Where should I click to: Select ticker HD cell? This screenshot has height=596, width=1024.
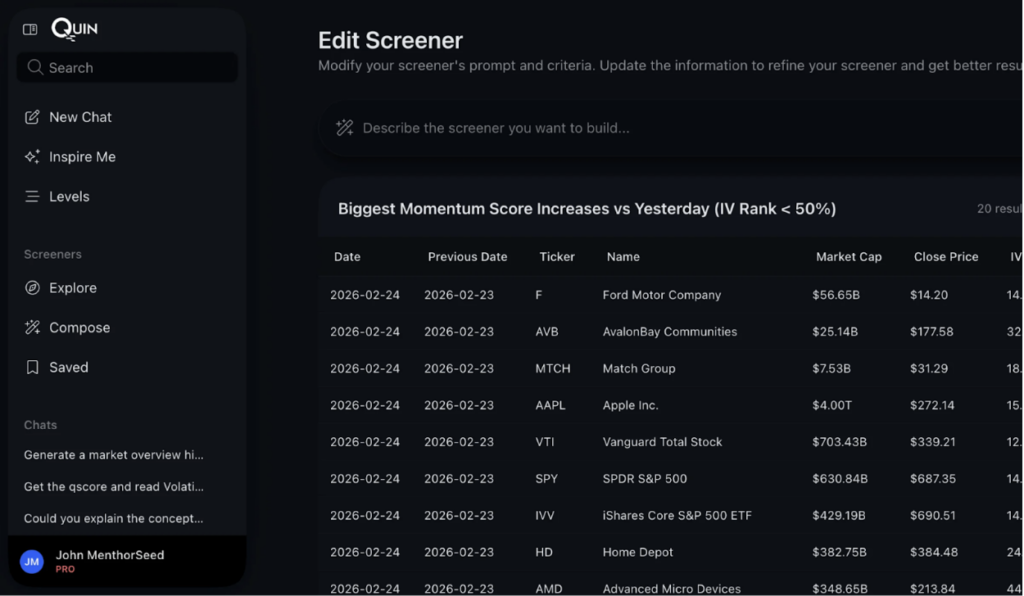tap(544, 552)
